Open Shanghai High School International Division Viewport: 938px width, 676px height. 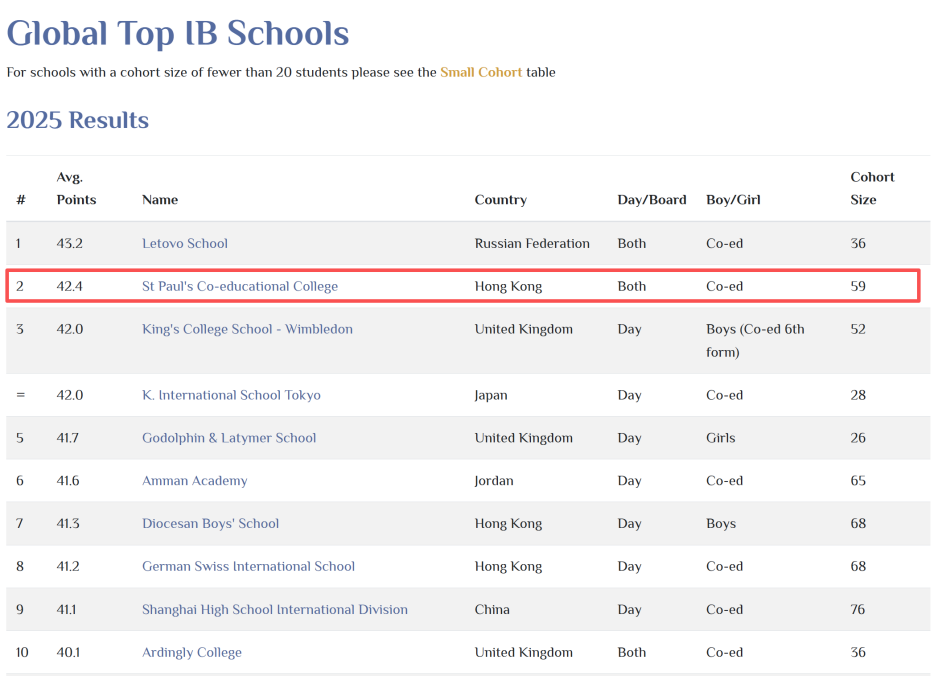275,609
